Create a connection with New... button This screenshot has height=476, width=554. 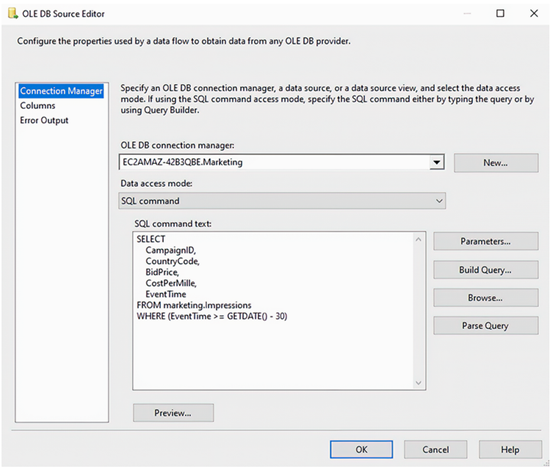click(496, 163)
